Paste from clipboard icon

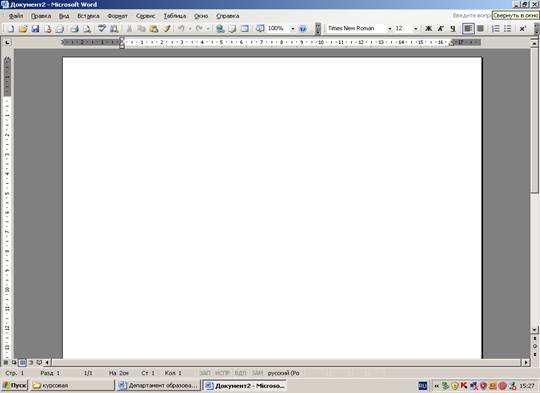point(154,29)
